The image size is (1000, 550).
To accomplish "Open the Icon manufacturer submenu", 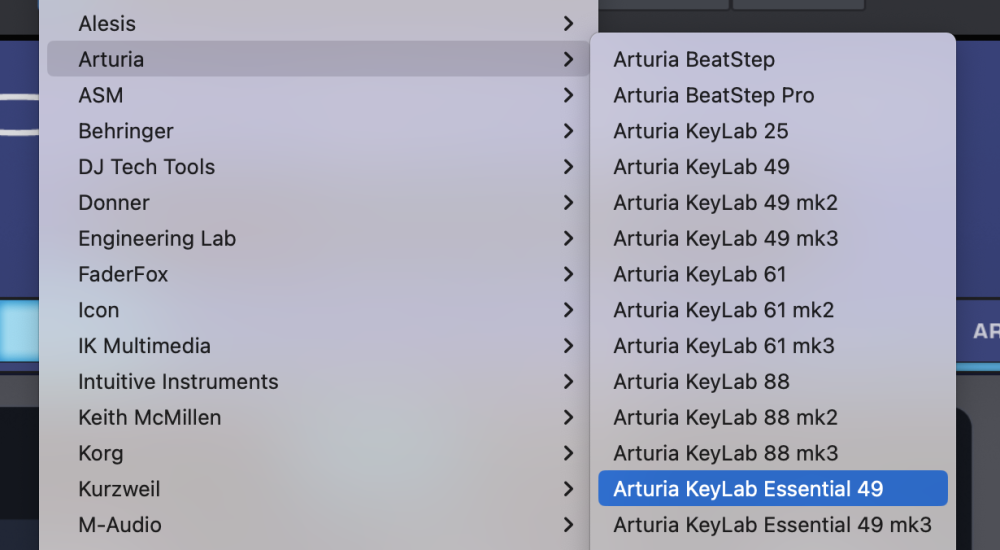I will (x=99, y=310).
